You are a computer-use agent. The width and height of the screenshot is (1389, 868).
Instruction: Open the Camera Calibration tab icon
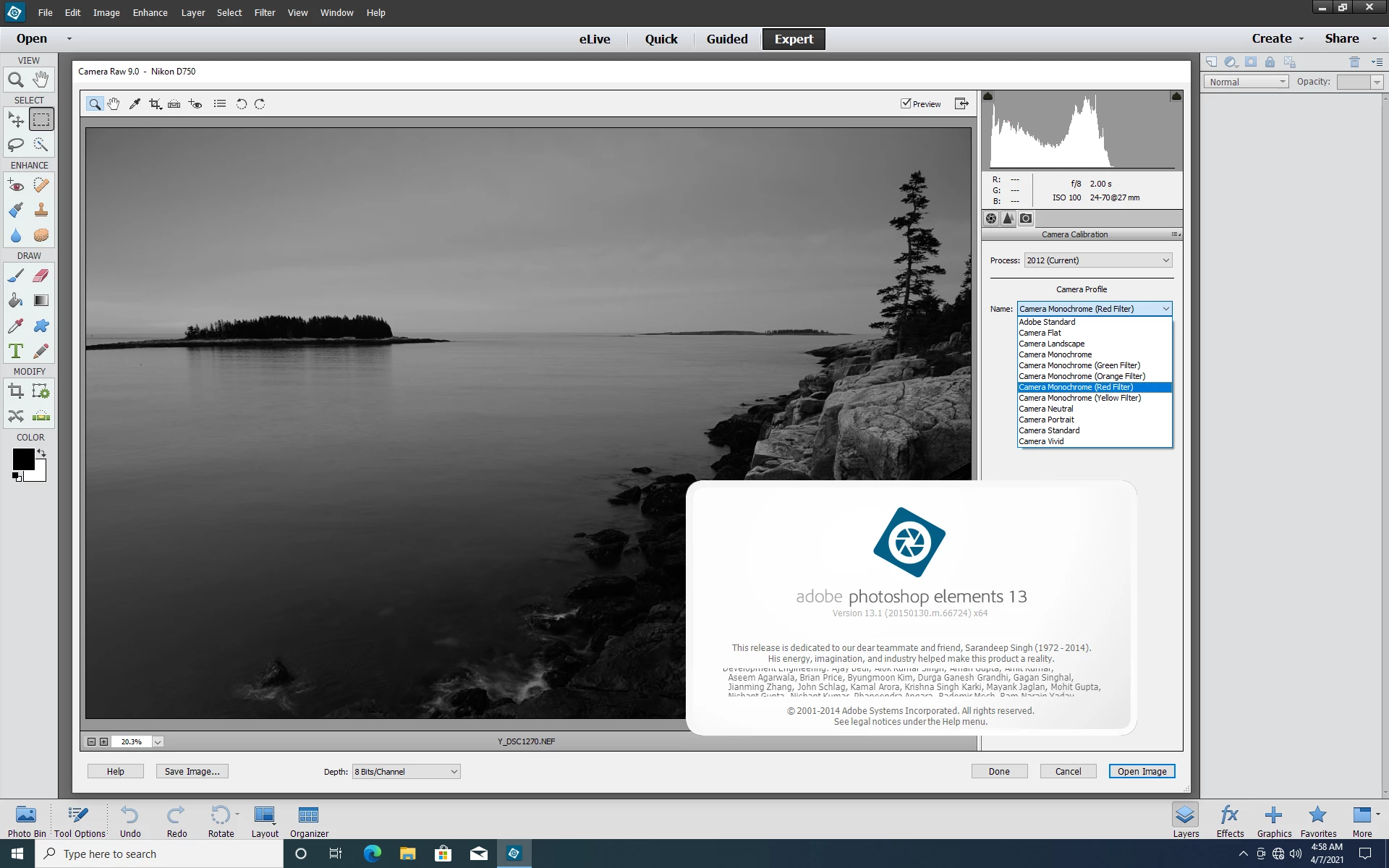coord(1026,218)
